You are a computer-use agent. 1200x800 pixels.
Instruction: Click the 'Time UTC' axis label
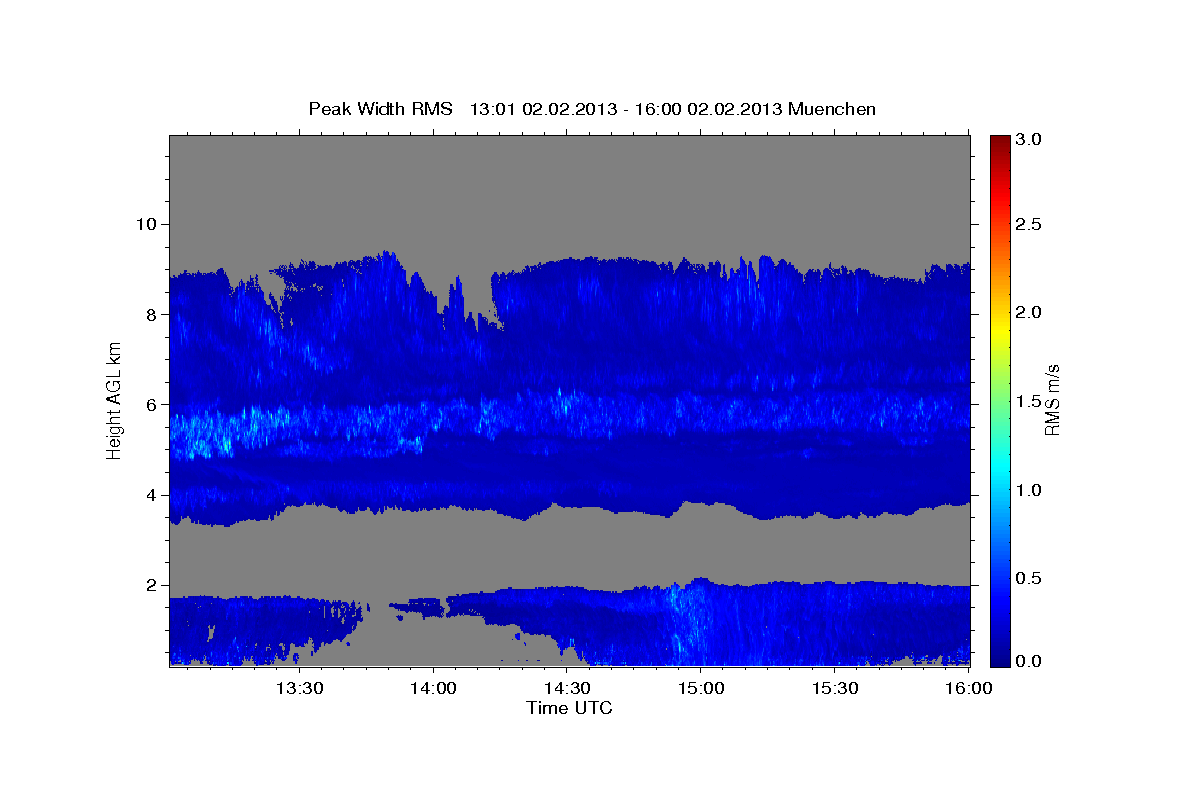pos(569,708)
